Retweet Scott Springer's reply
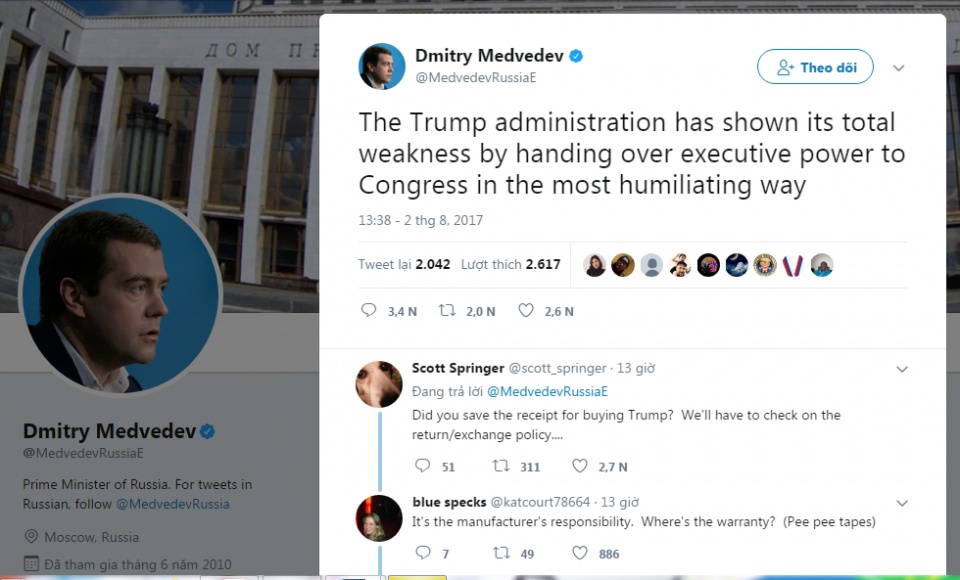The height and width of the screenshot is (580, 960). pyautogui.click(x=500, y=466)
